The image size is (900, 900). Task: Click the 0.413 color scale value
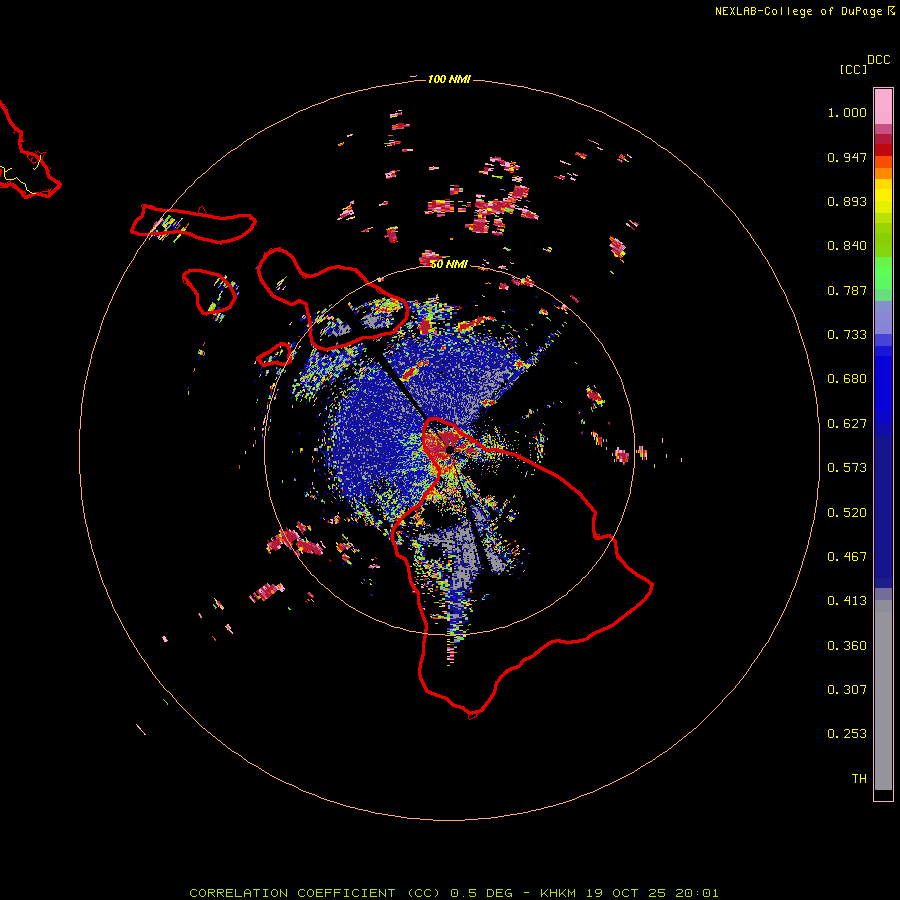pyautogui.click(x=847, y=601)
